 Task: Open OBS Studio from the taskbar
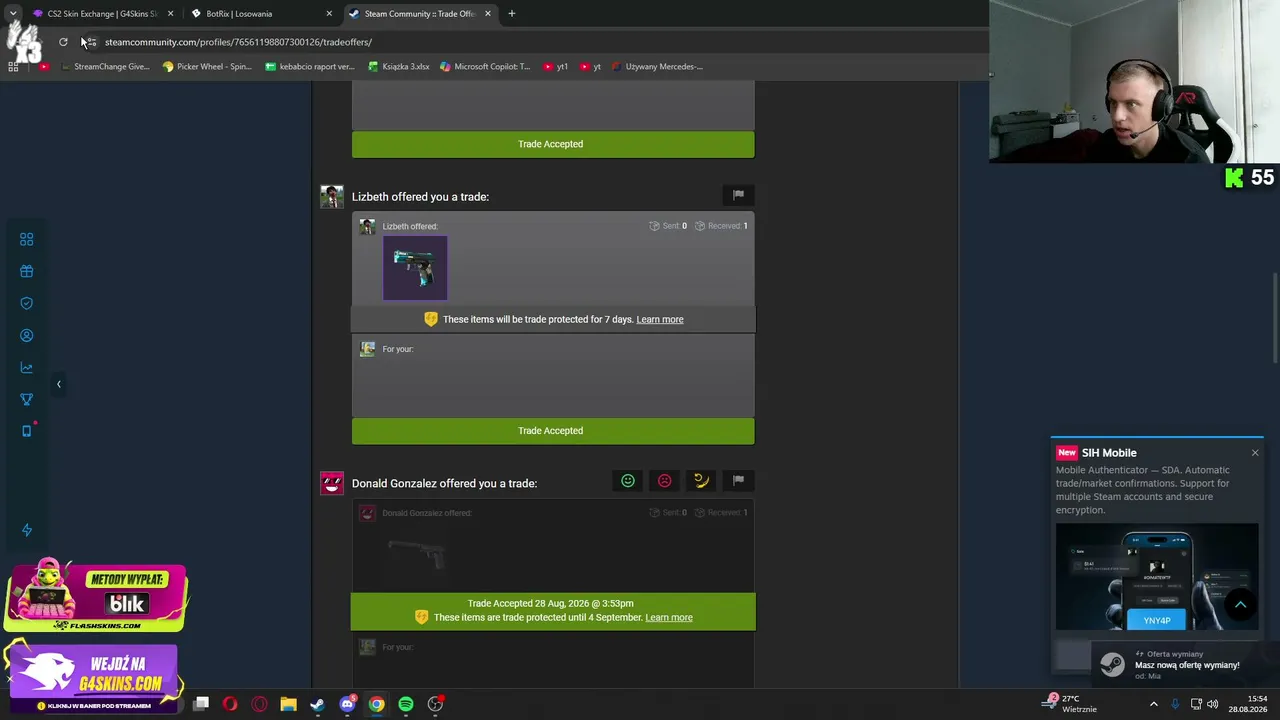(435, 704)
